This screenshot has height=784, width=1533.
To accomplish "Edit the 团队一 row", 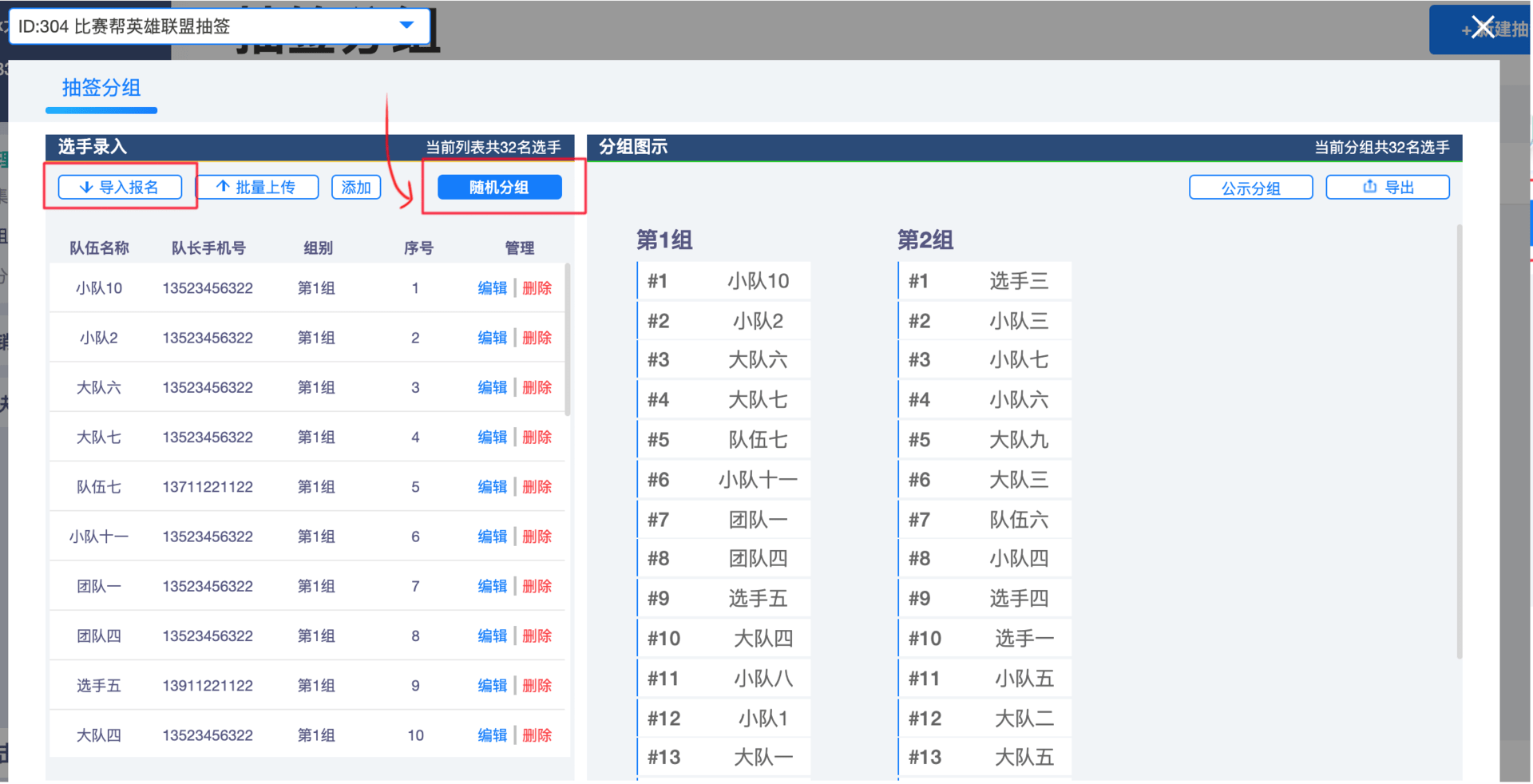I will tap(493, 586).
